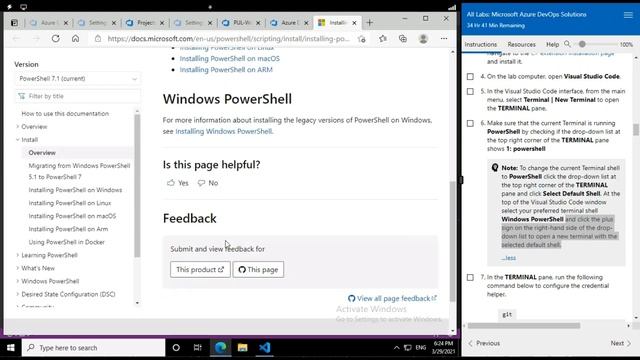Viewport: 640px width, 360px height.
Task: Open Microsoft Edge from taskbar
Action: pyautogui.click(x=220, y=348)
